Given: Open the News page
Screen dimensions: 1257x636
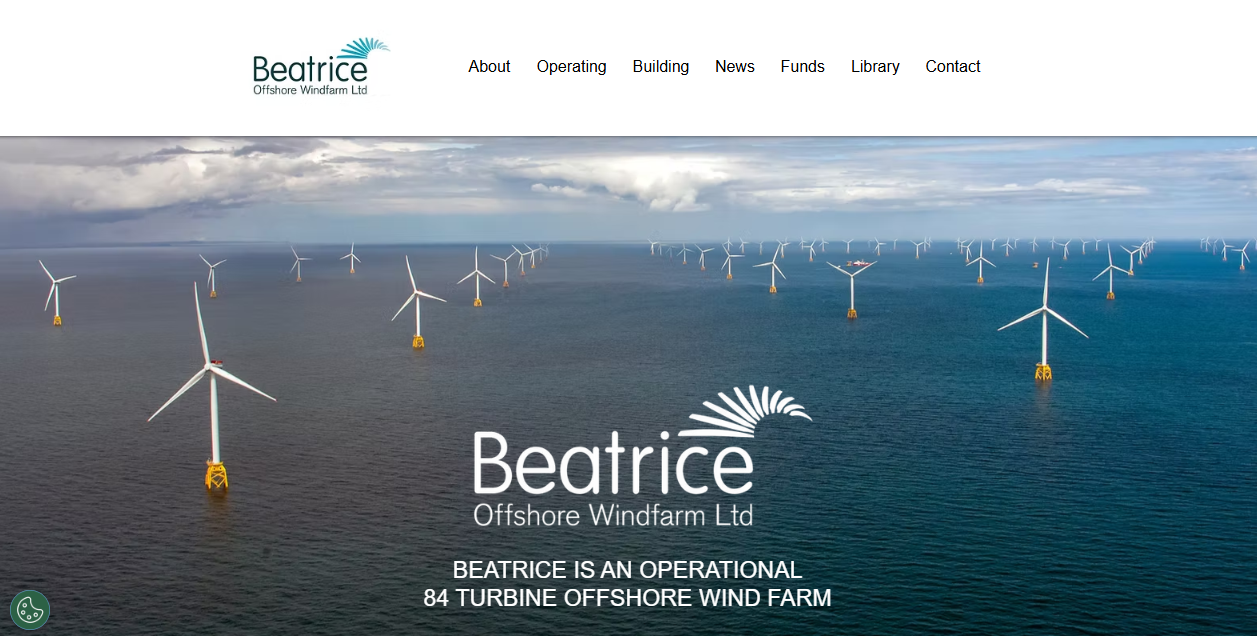Looking at the screenshot, I should pos(735,66).
